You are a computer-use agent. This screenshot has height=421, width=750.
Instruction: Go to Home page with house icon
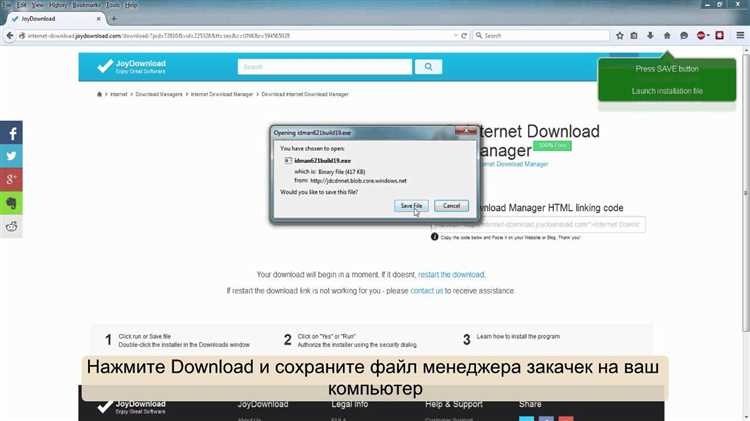(667, 36)
